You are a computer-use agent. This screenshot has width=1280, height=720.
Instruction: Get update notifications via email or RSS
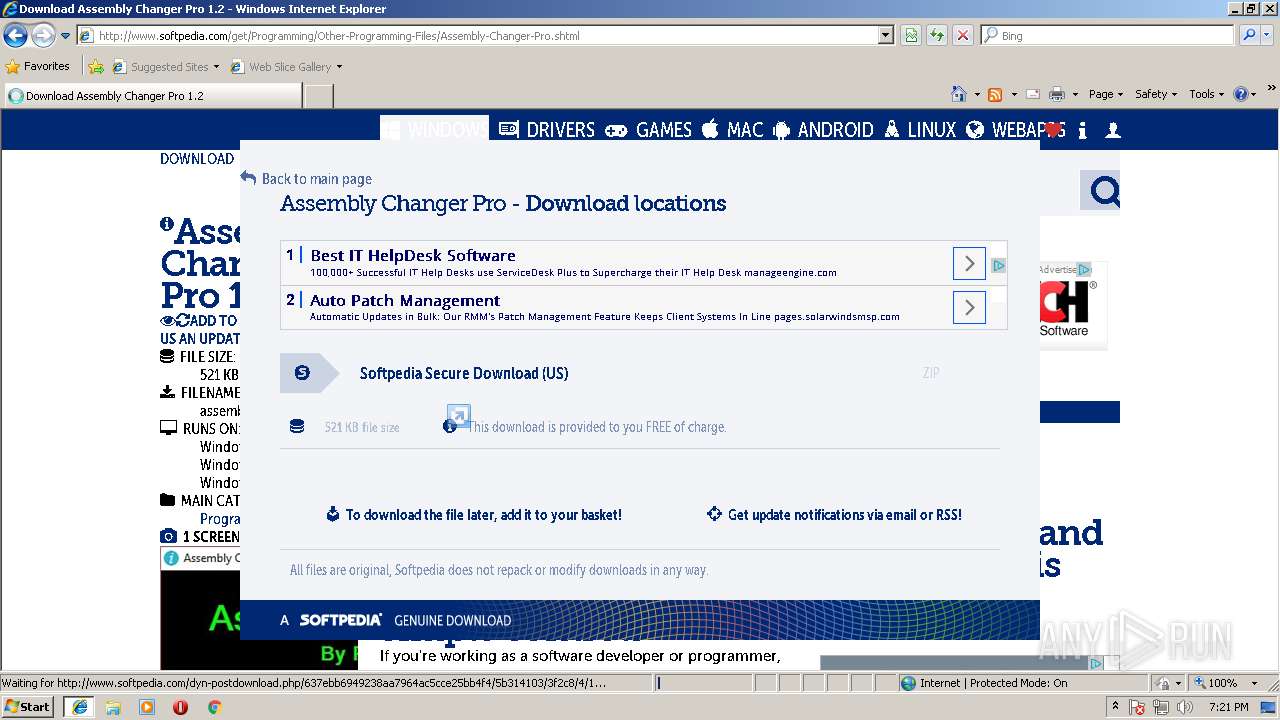click(x=834, y=515)
